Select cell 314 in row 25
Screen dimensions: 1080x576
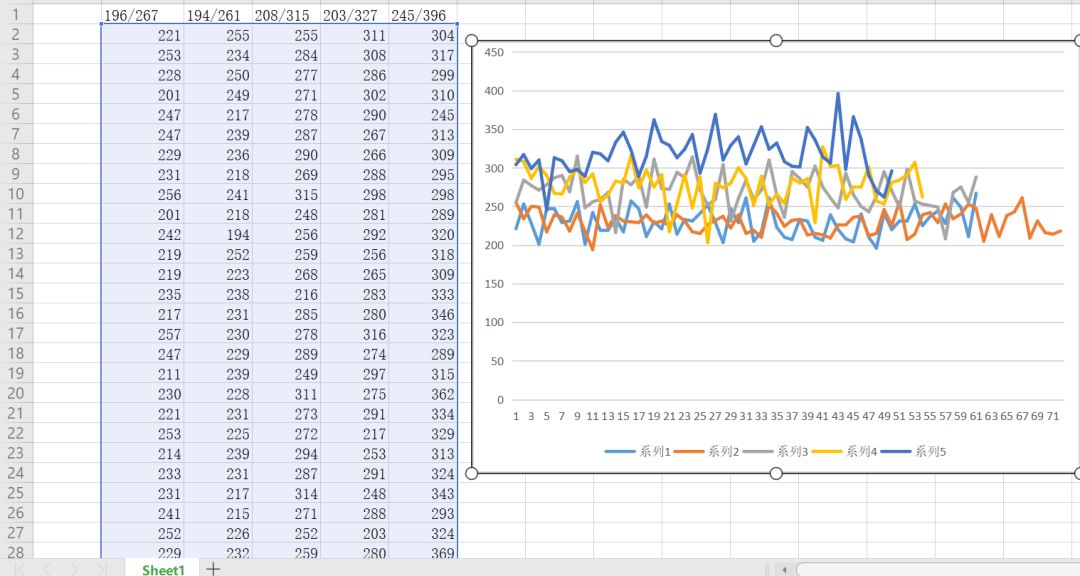(287, 495)
